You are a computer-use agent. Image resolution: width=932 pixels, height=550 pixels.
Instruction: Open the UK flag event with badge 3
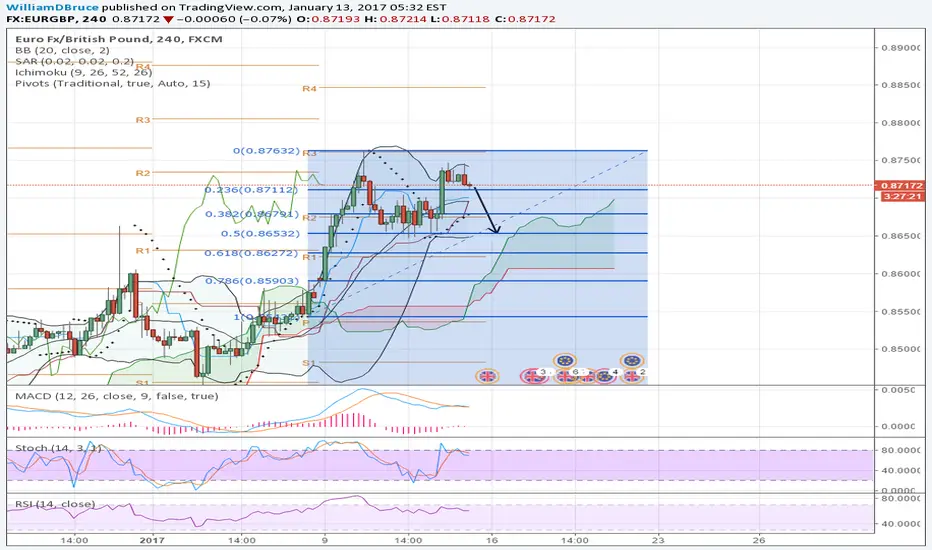pos(533,376)
